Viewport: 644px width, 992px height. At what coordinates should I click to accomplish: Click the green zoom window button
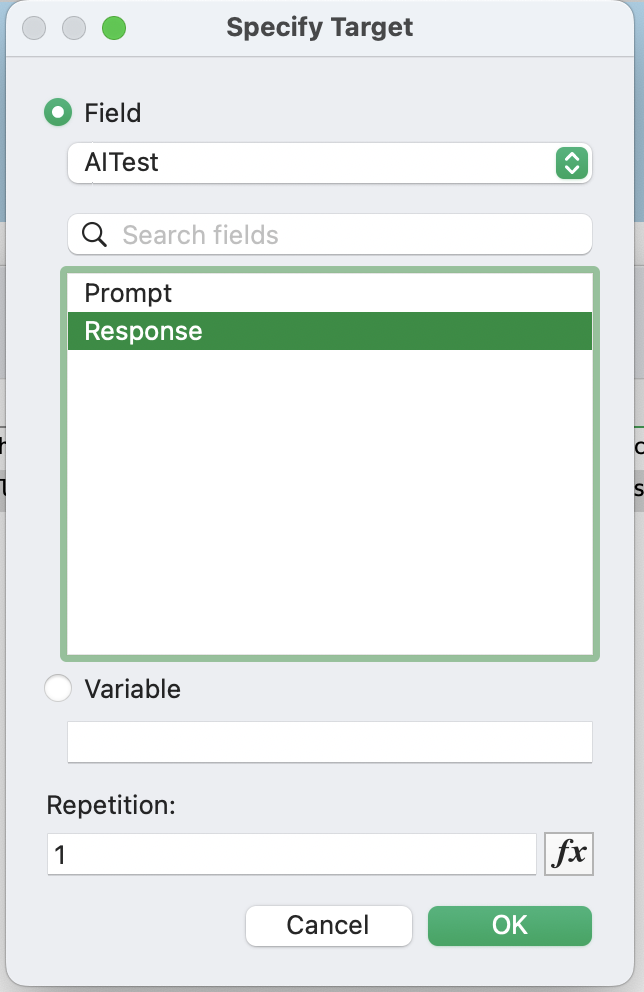114,28
